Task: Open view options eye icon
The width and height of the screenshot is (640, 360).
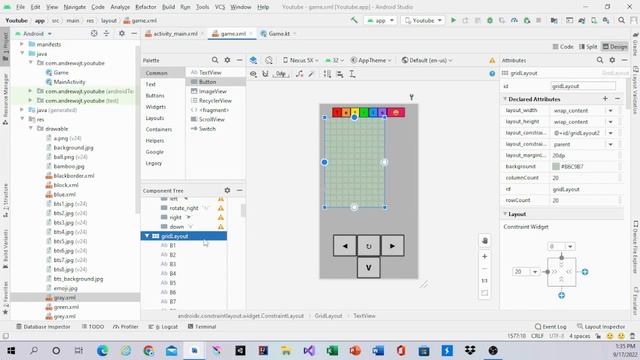Action: [x=253, y=74]
